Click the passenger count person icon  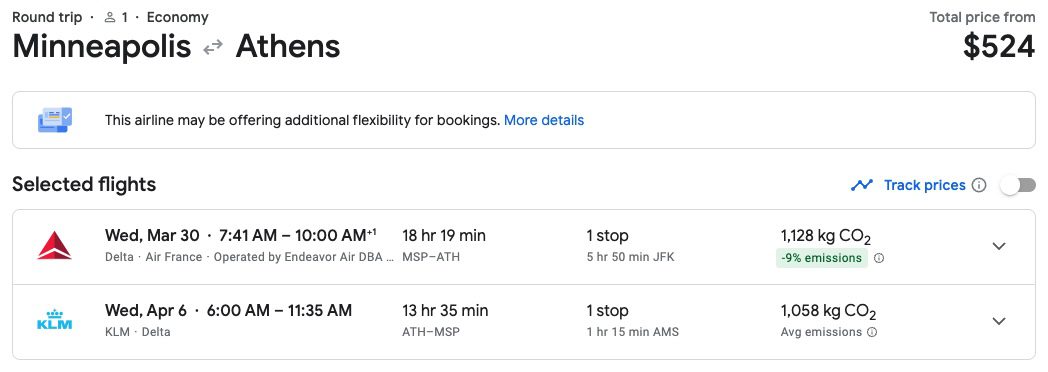(x=110, y=17)
